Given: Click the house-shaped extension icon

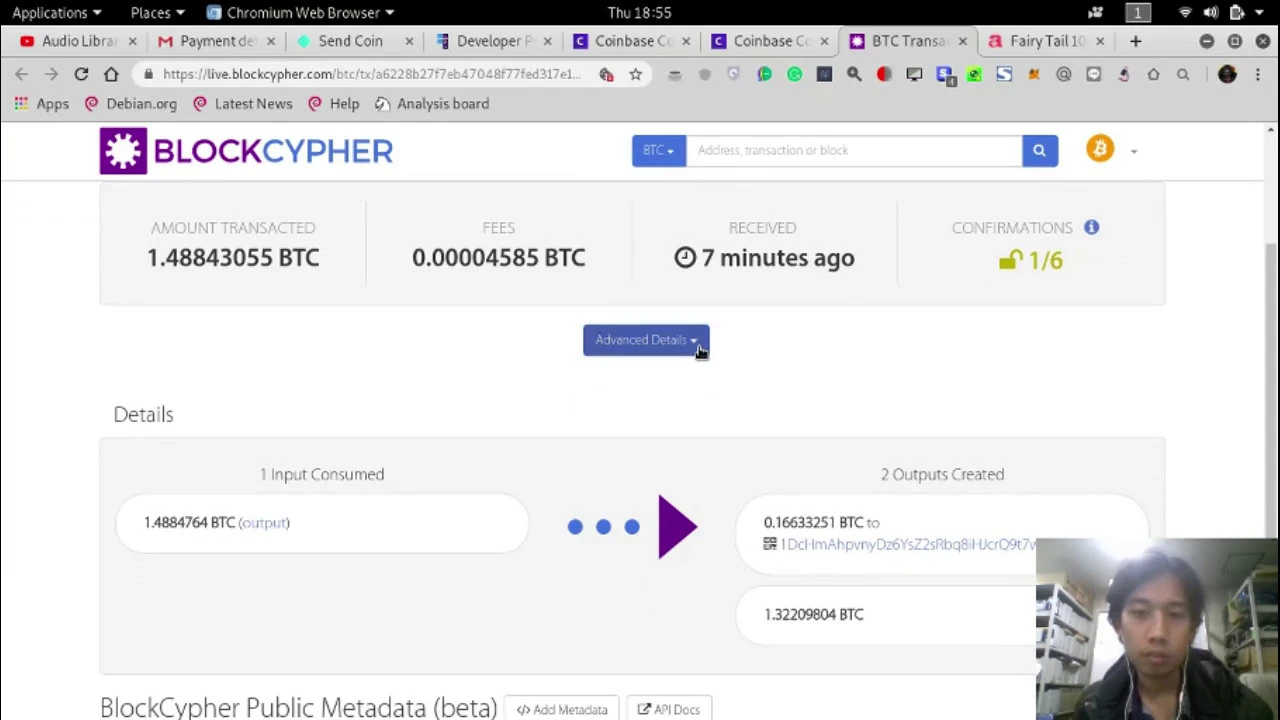Looking at the screenshot, I should (x=1154, y=74).
